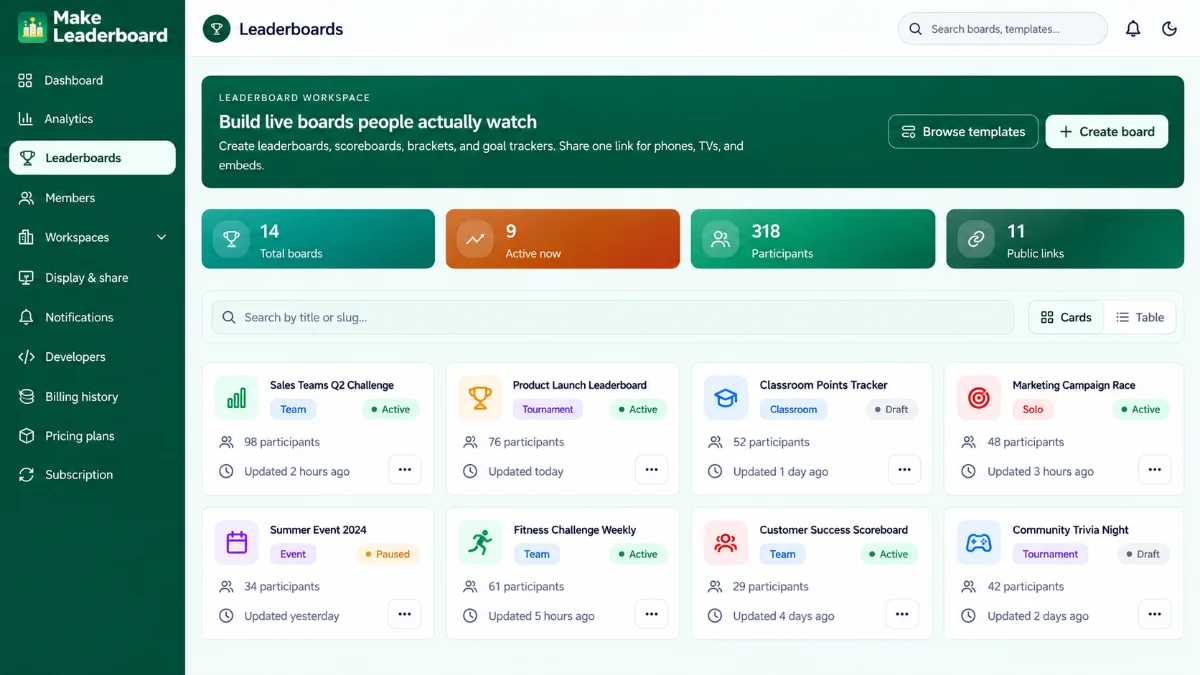Expand the Workspaces chevron in sidebar

(x=162, y=237)
